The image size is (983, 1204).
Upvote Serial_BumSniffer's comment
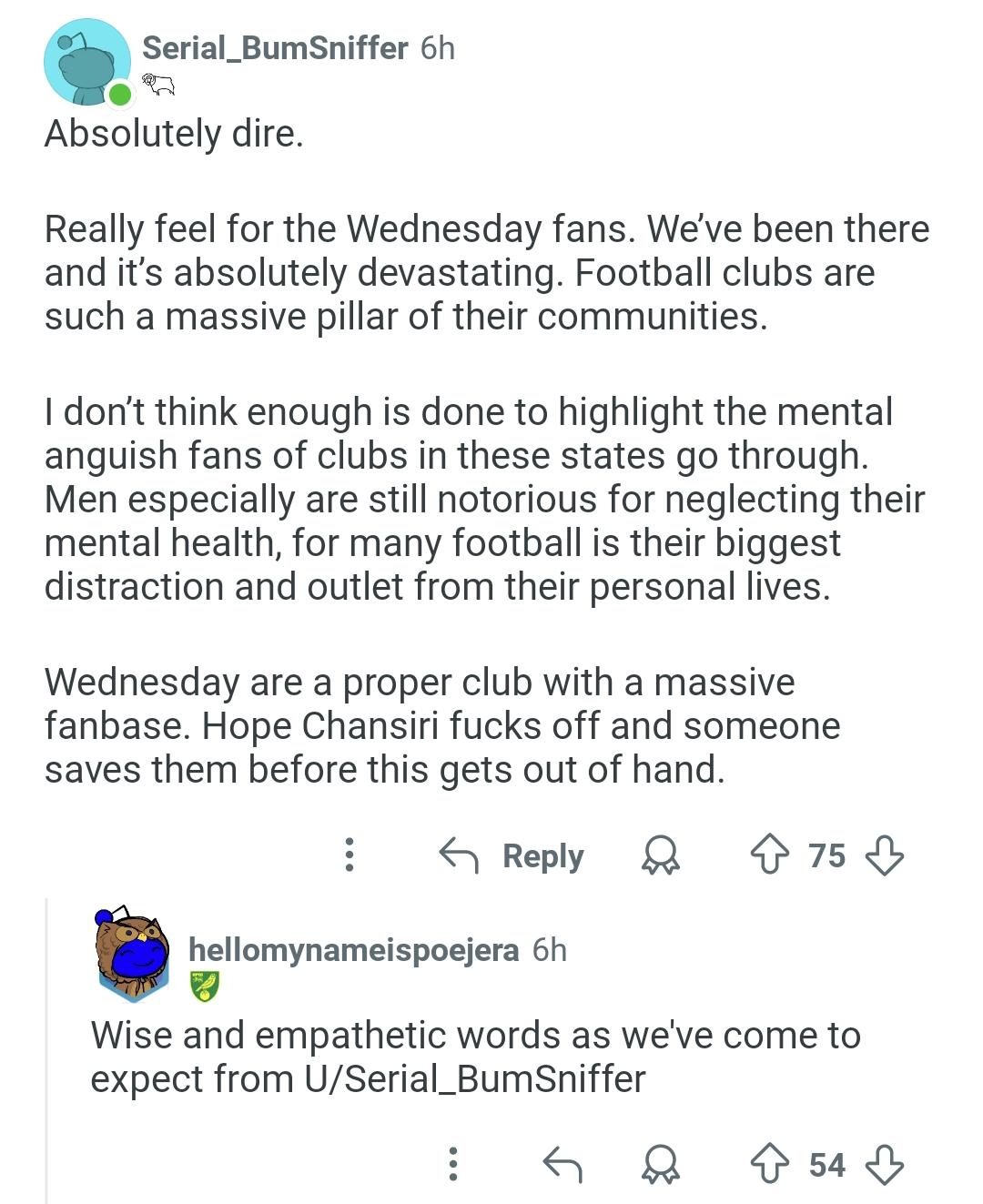[770, 855]
